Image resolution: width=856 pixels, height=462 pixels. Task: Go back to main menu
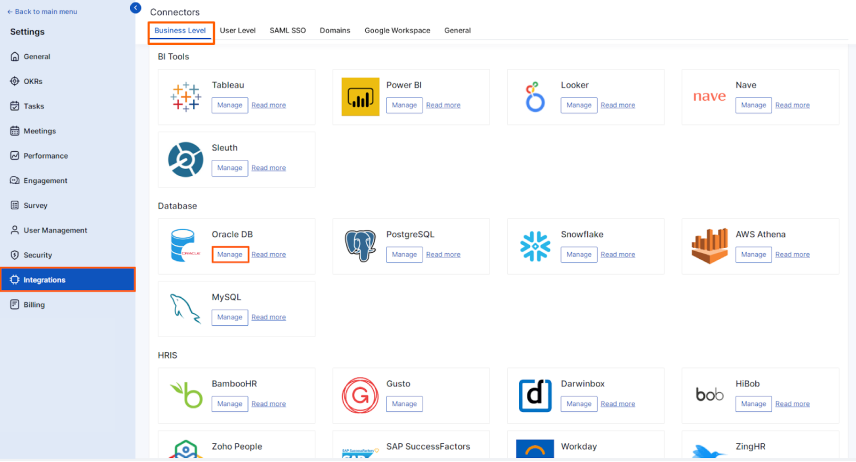(42, 11)
